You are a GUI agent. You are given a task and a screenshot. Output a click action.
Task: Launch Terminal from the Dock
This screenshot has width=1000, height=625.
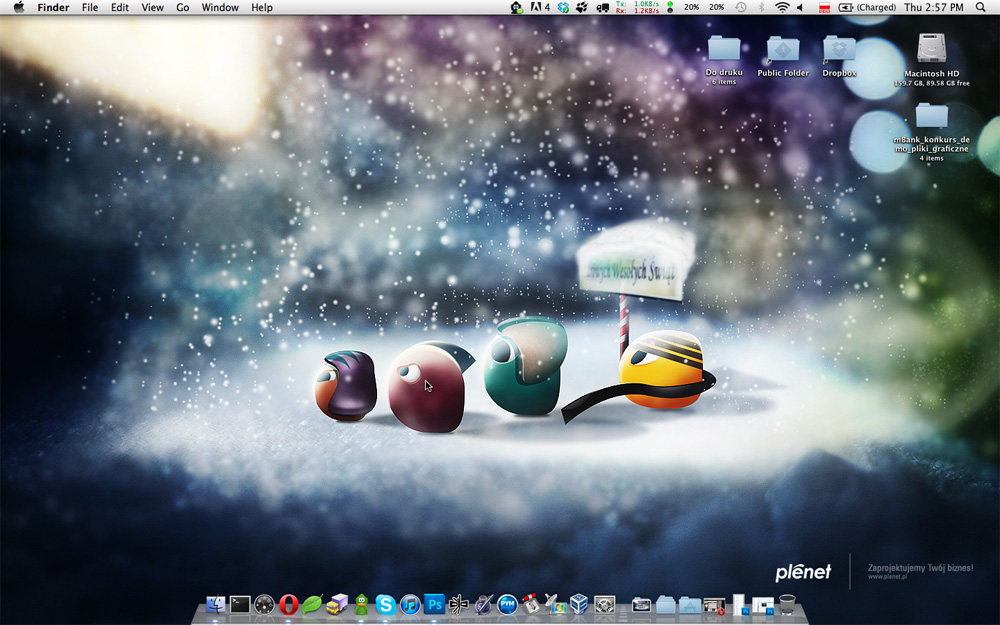coord(240,603)
